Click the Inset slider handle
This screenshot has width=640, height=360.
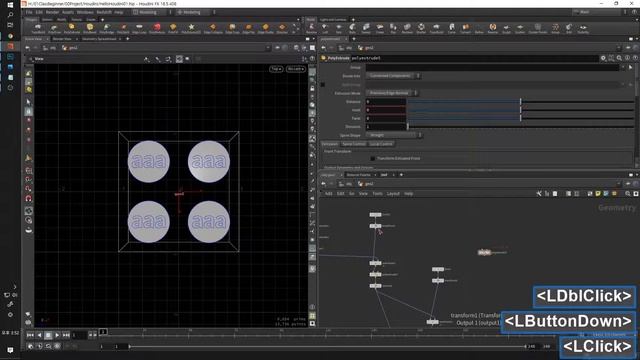(520, 110)
